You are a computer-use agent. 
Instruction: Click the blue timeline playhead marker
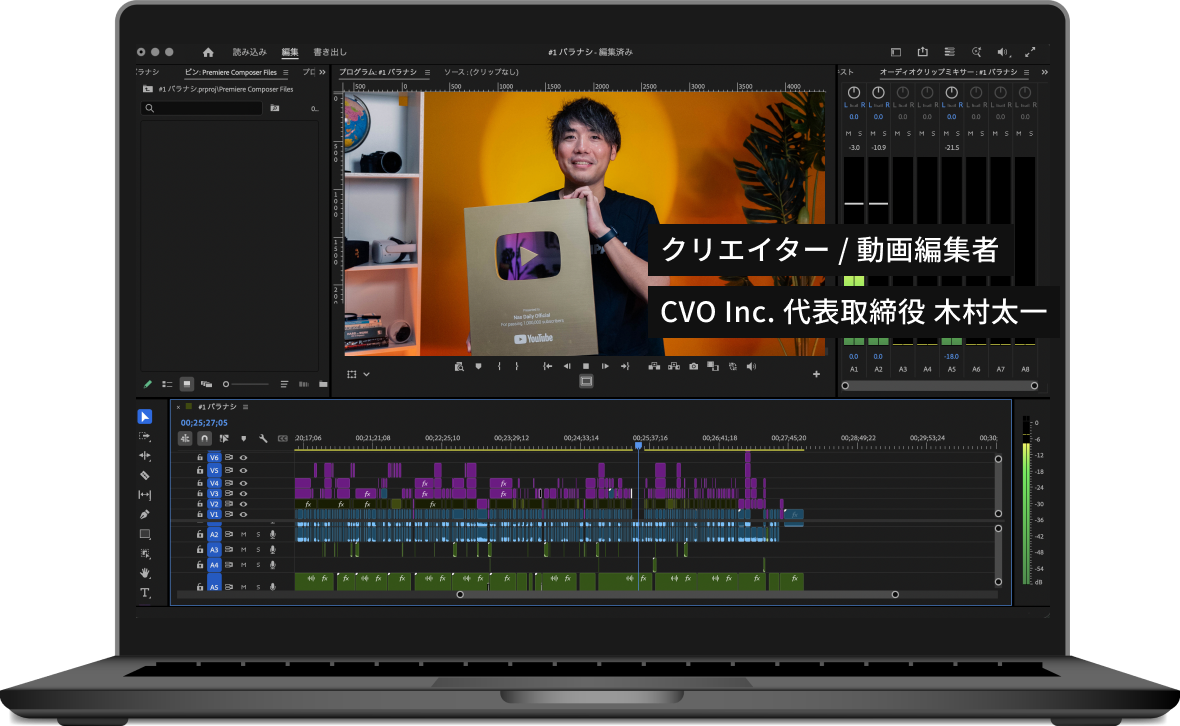[638, 446]
